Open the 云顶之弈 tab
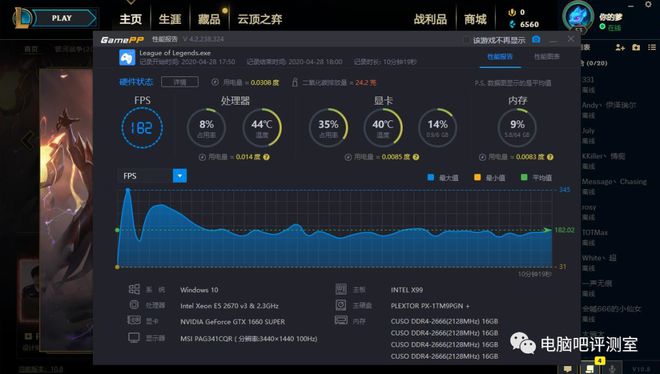This screenshot has width=660, height=374. [x=260, y=19]
